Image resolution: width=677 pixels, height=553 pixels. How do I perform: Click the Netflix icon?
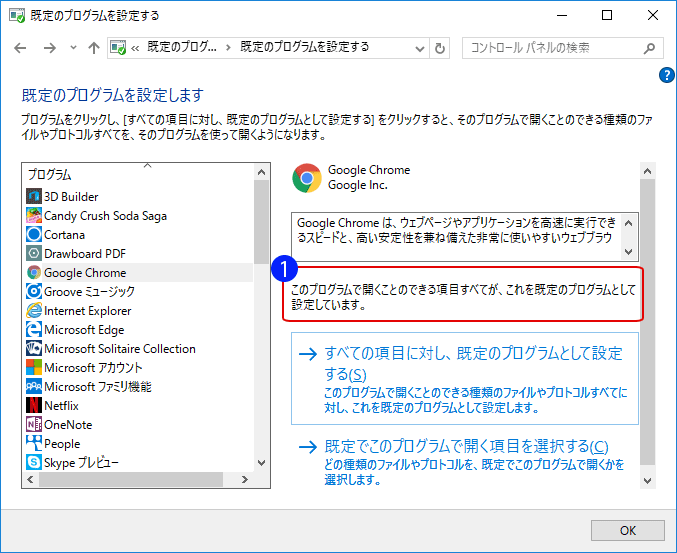[x=34, y=405]
